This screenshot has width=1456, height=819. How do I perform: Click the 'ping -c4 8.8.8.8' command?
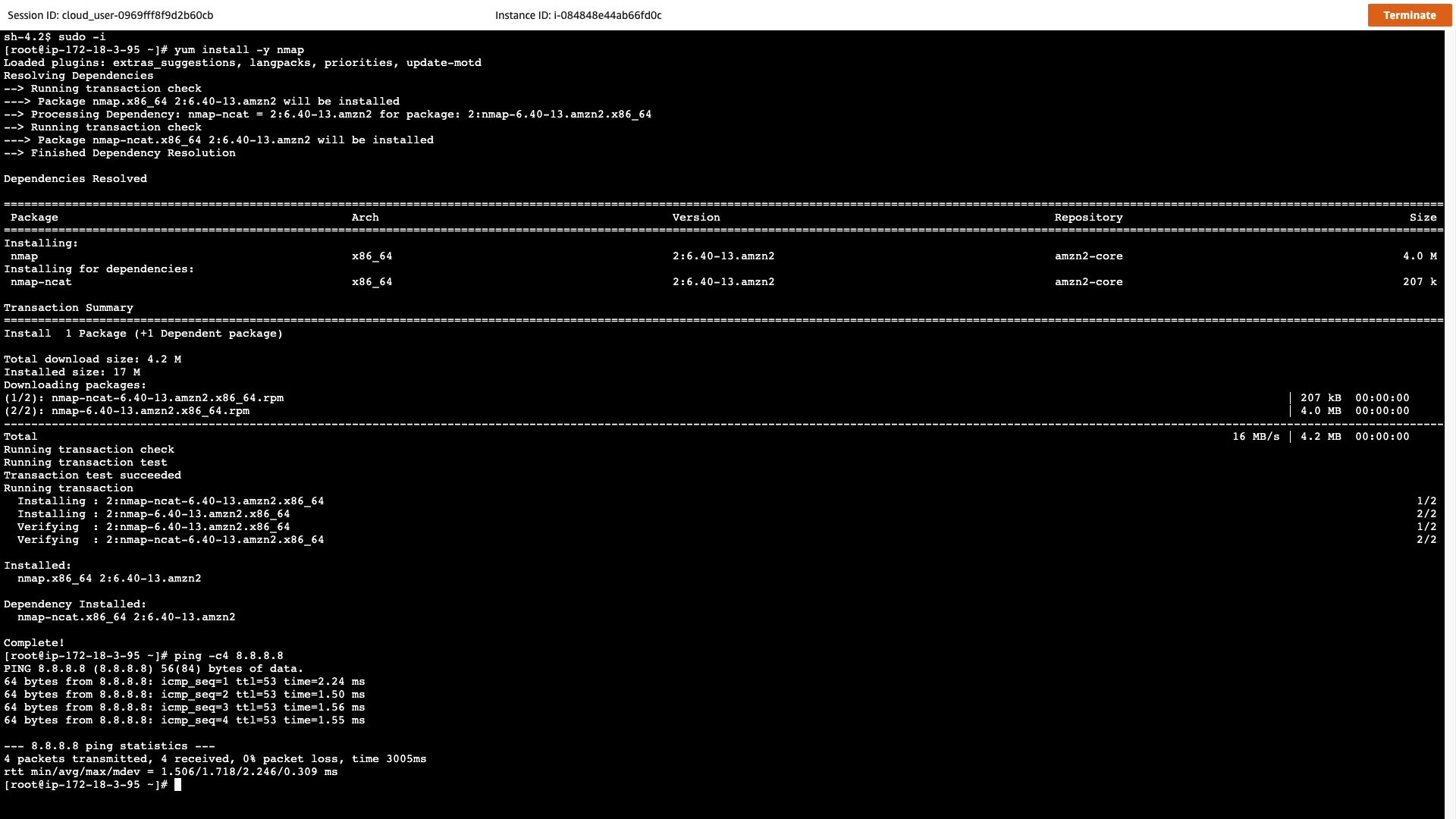228,656
